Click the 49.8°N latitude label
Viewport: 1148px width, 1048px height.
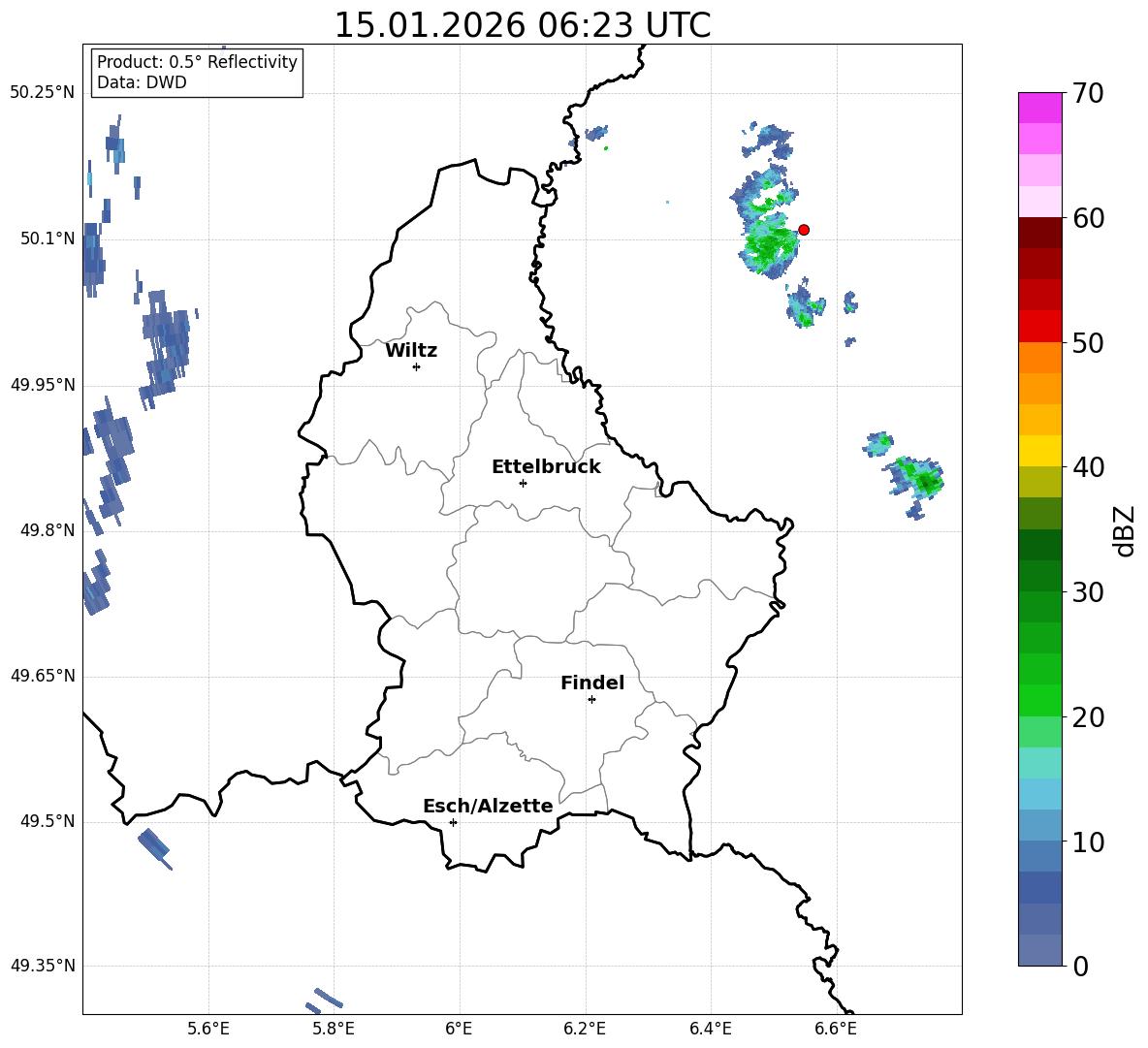click(x=48, y=530)
